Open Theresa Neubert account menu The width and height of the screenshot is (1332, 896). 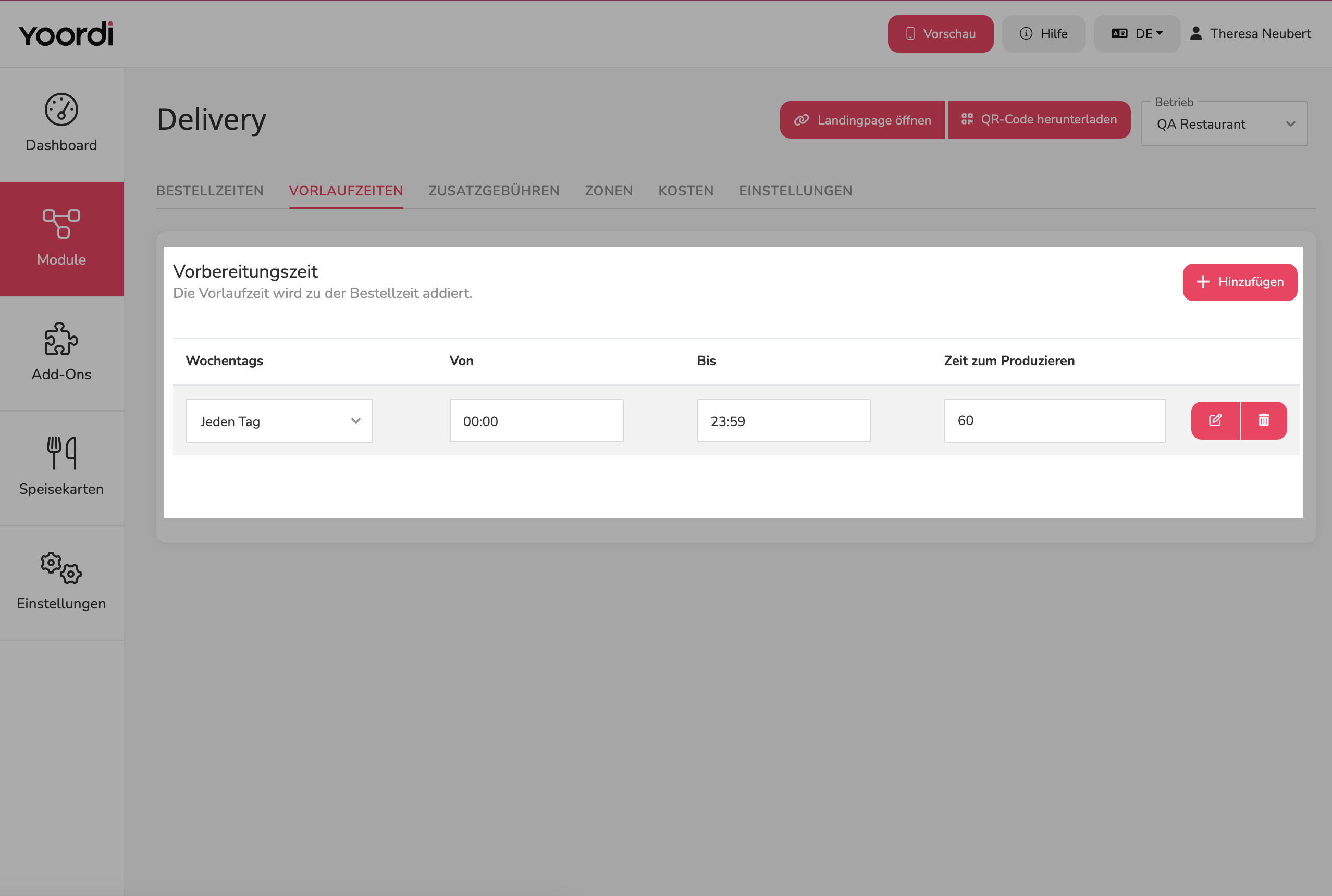tap(1251, 34)
